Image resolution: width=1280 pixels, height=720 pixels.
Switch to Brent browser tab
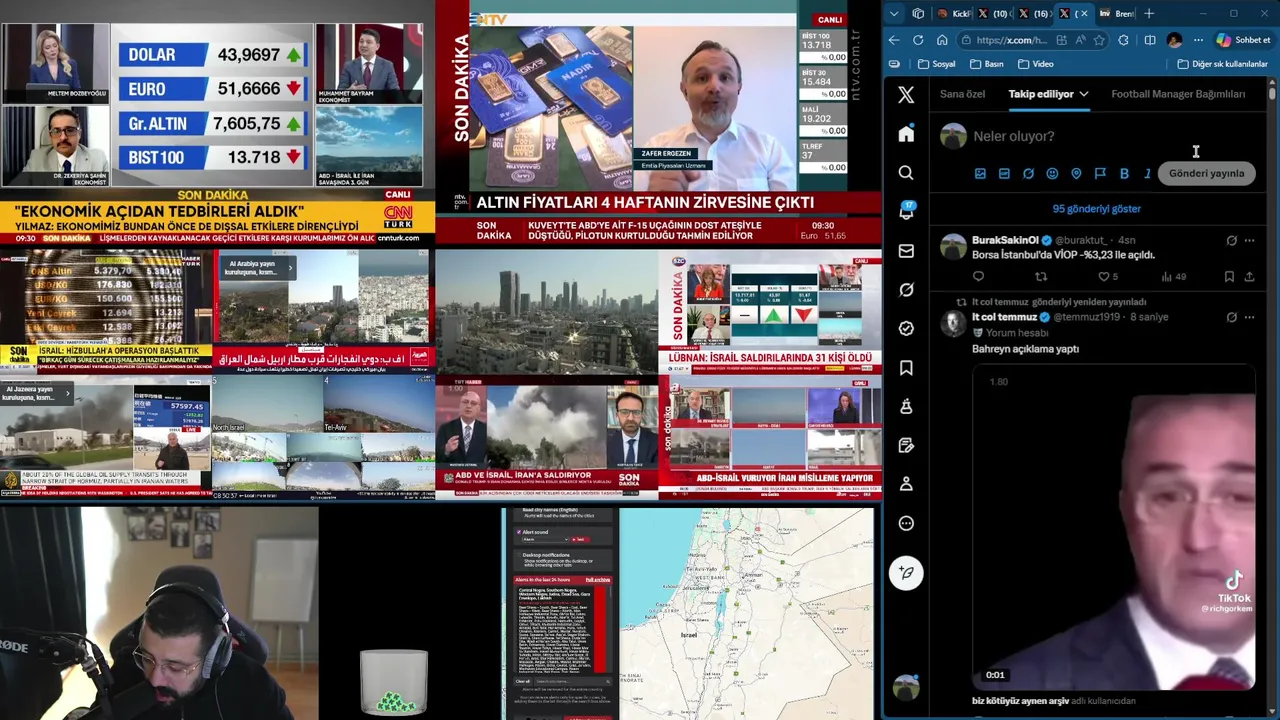point(1116,13)
